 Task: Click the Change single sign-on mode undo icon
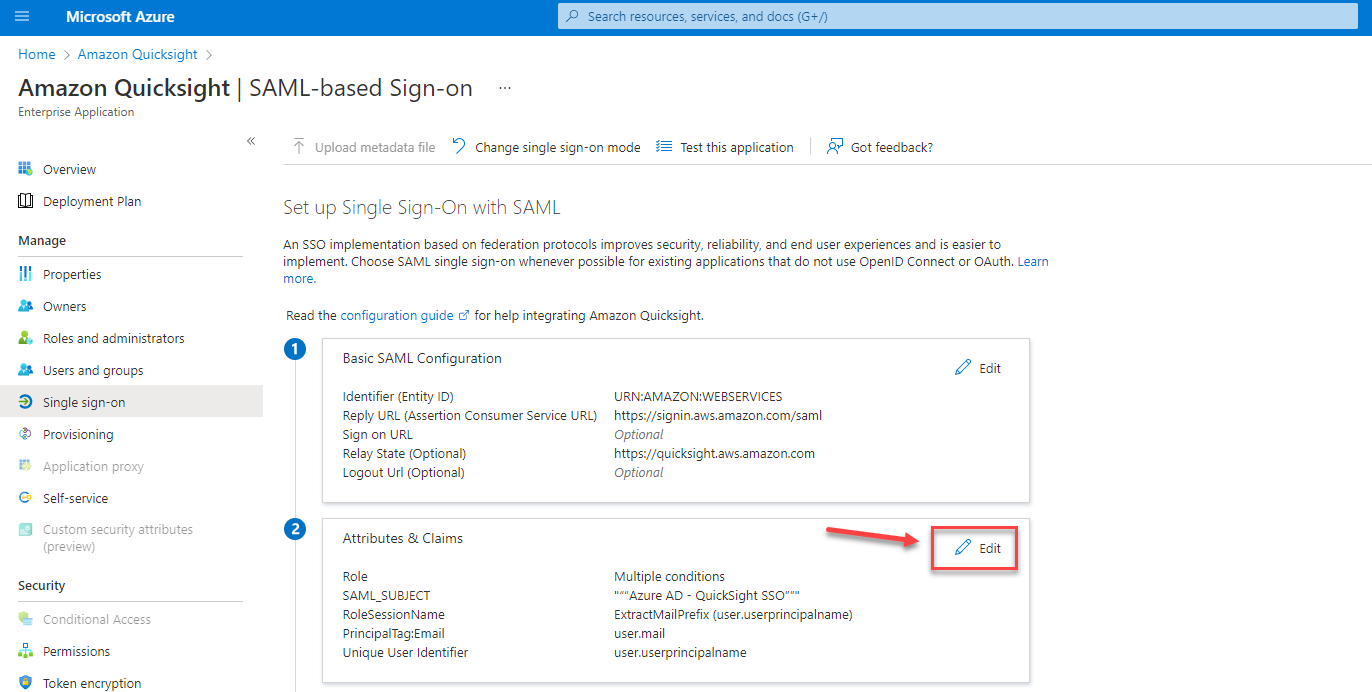(x=459, y=147)
